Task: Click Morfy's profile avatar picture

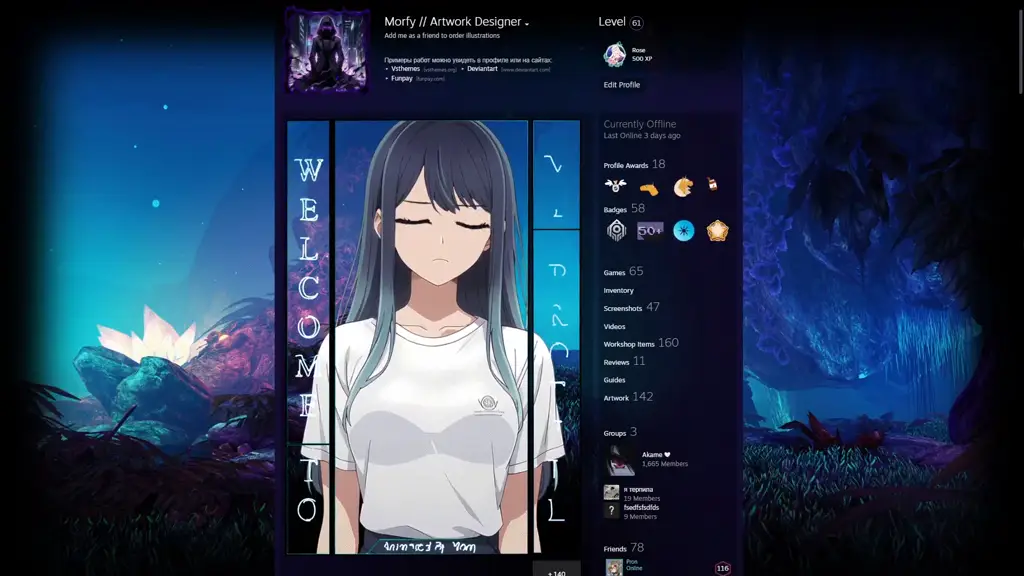Action: tap(327, 50)
